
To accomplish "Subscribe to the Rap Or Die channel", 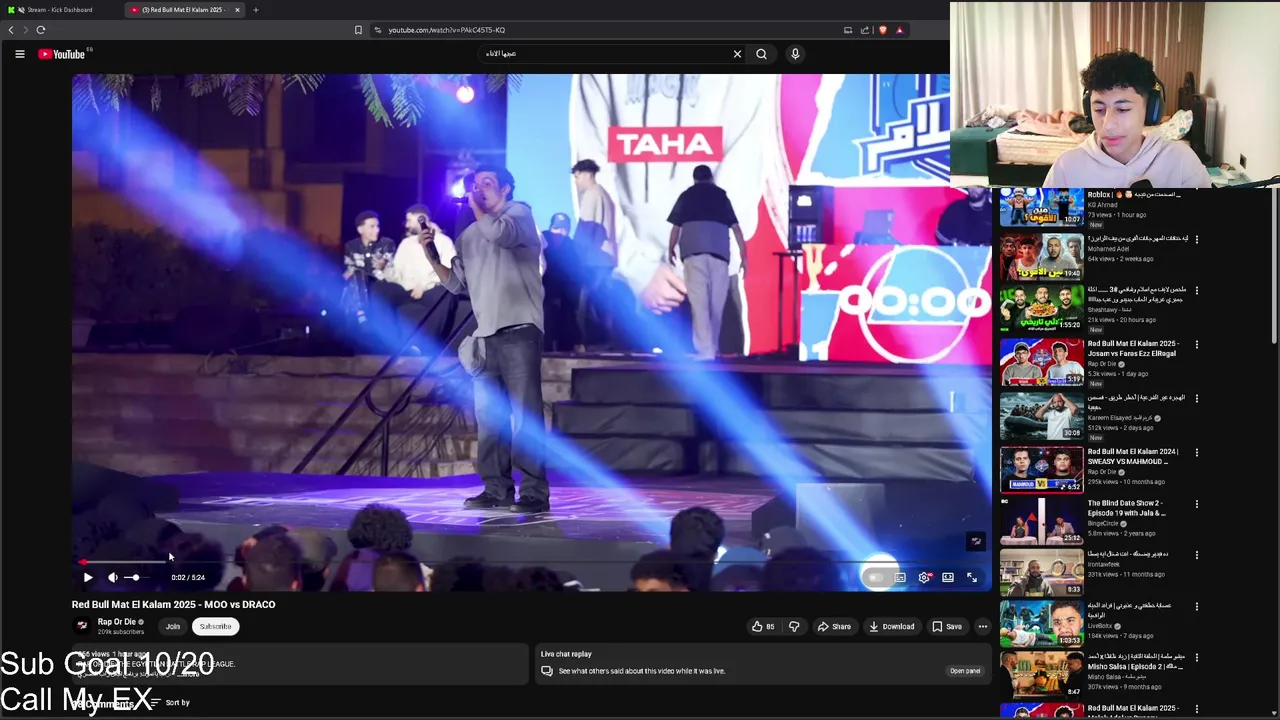I will pos(215,627).
